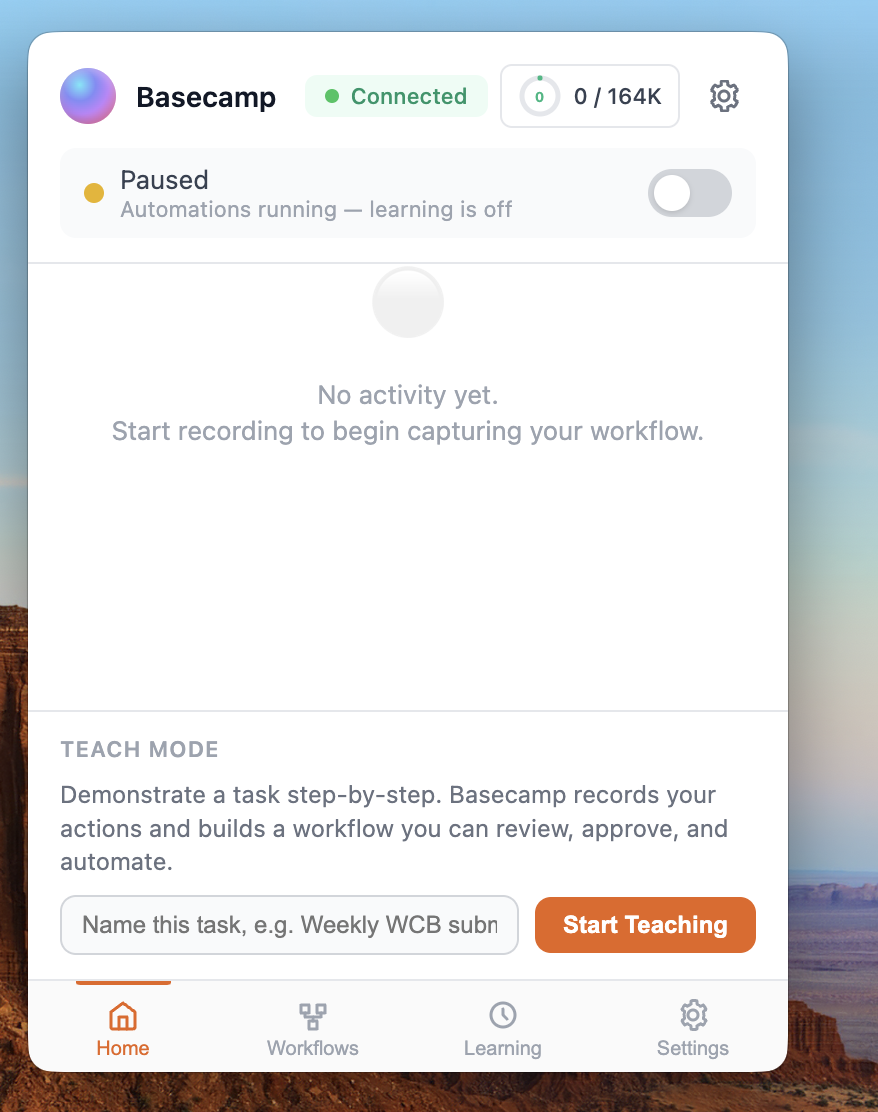Click the house icon in bottom navigation
Image resolution: width=878 pixels, height=1112 pixels.
pyautogui.click(x=123, y=1016)
